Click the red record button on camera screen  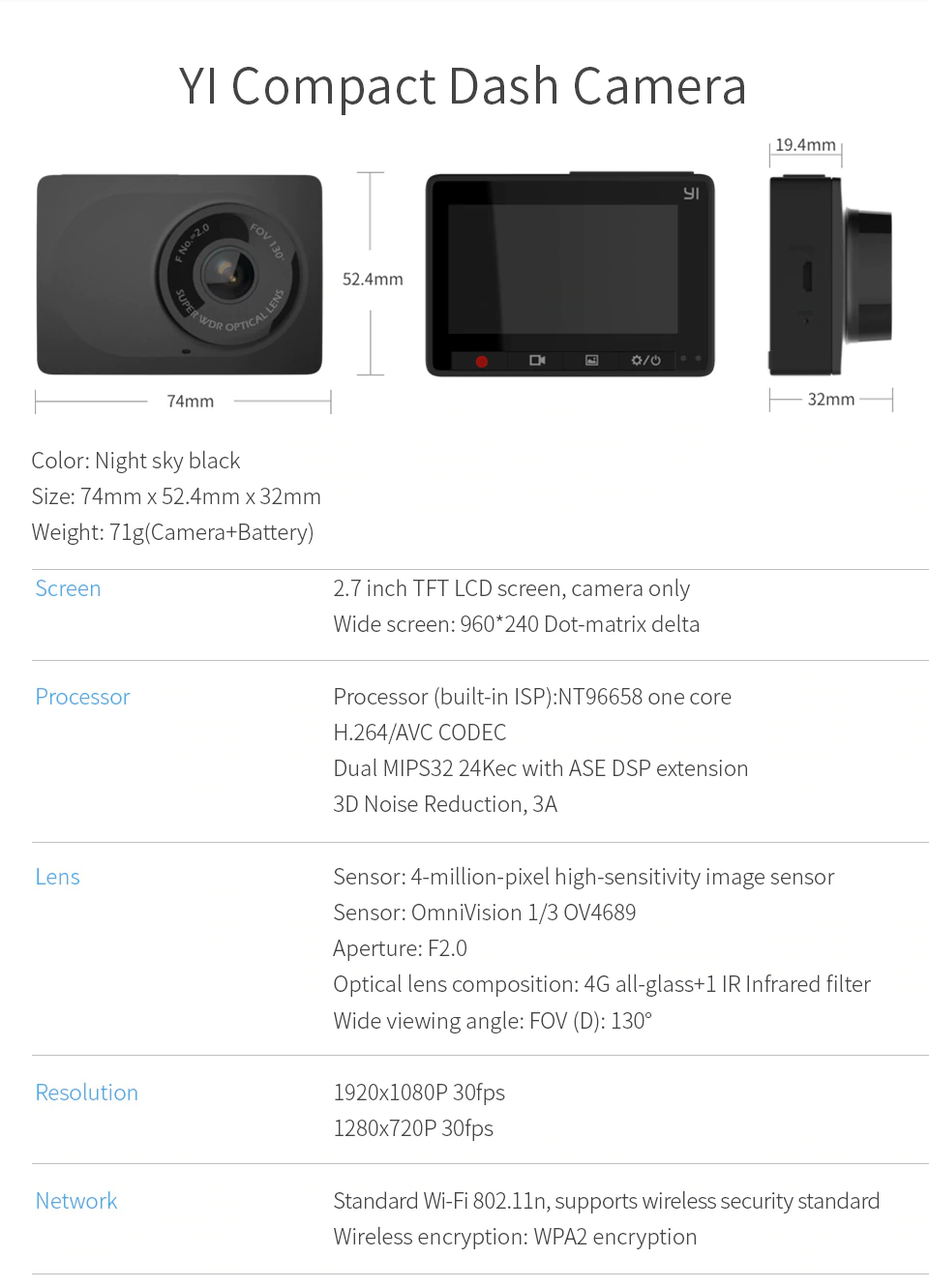click(x=482, y=361)
